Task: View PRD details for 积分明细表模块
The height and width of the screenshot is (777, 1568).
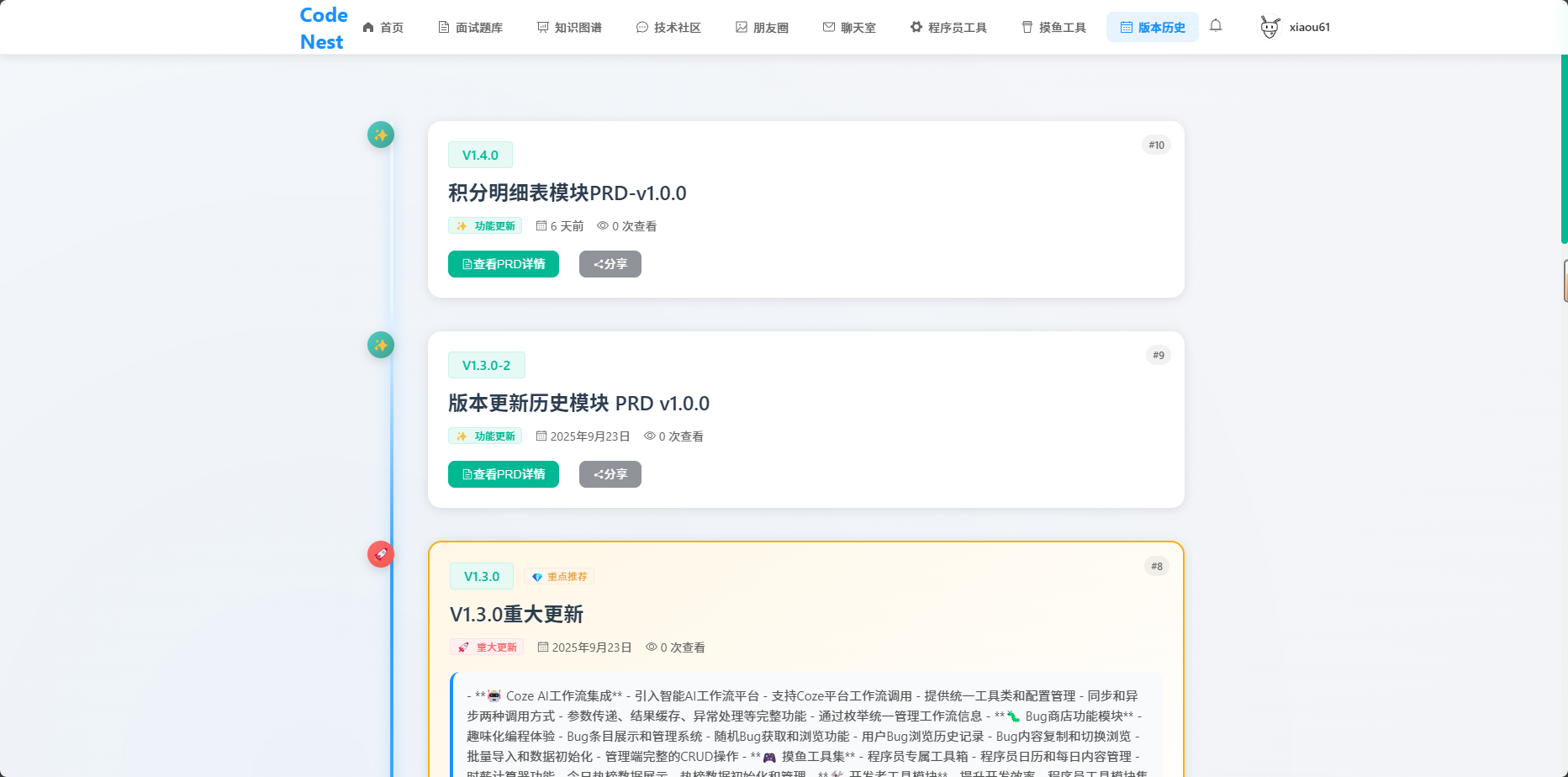Action: [503, 264]
